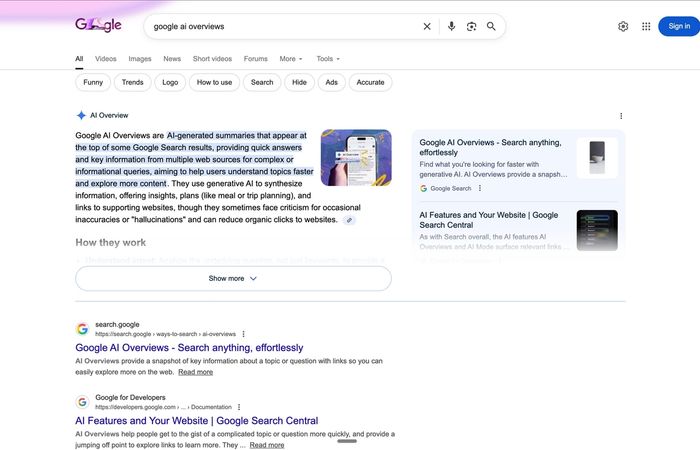The width and height of the screenshot is (700, 450).
Task: Click the Sign in button
Action: (679, 26)
